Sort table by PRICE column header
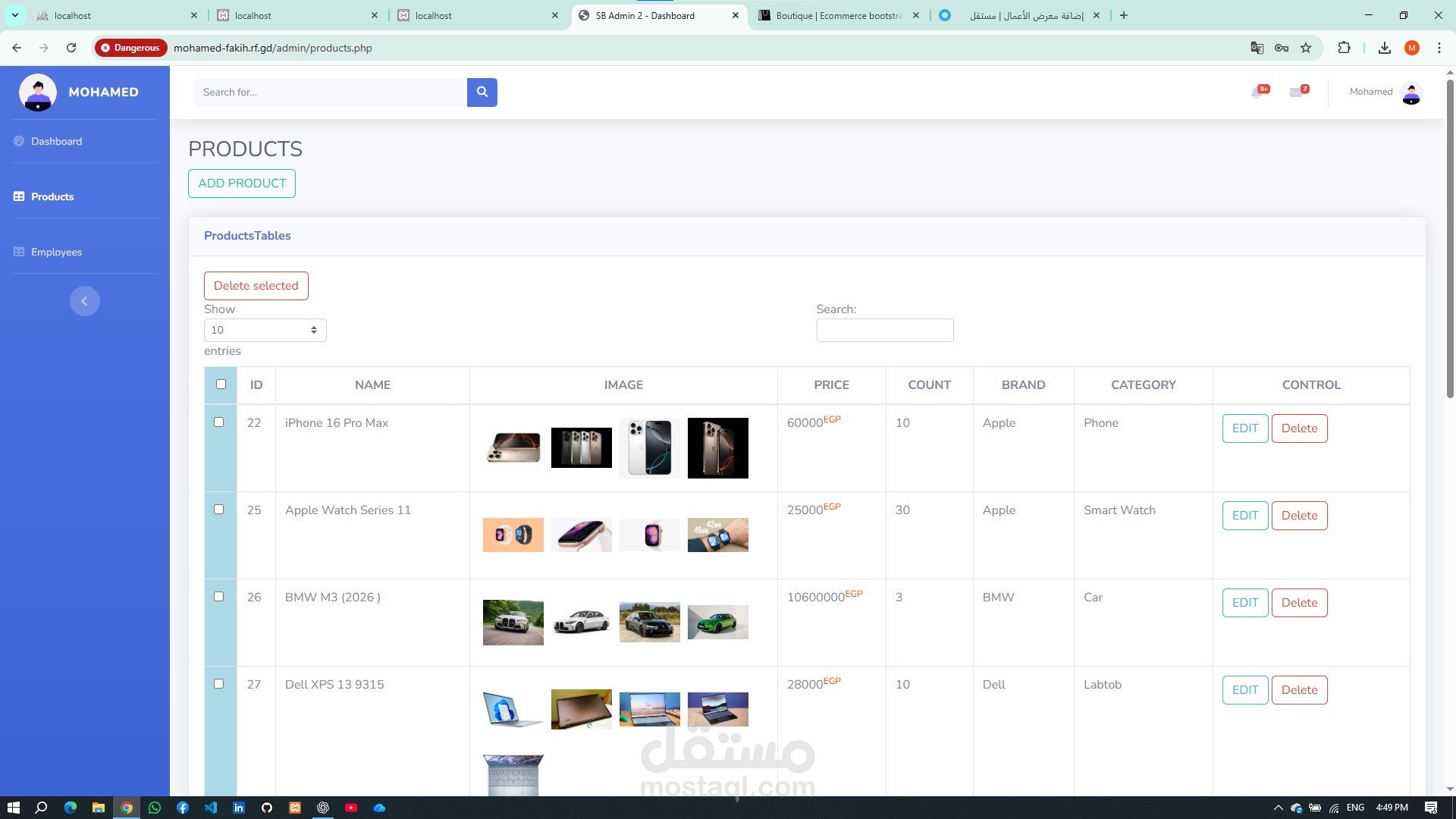 831,385
